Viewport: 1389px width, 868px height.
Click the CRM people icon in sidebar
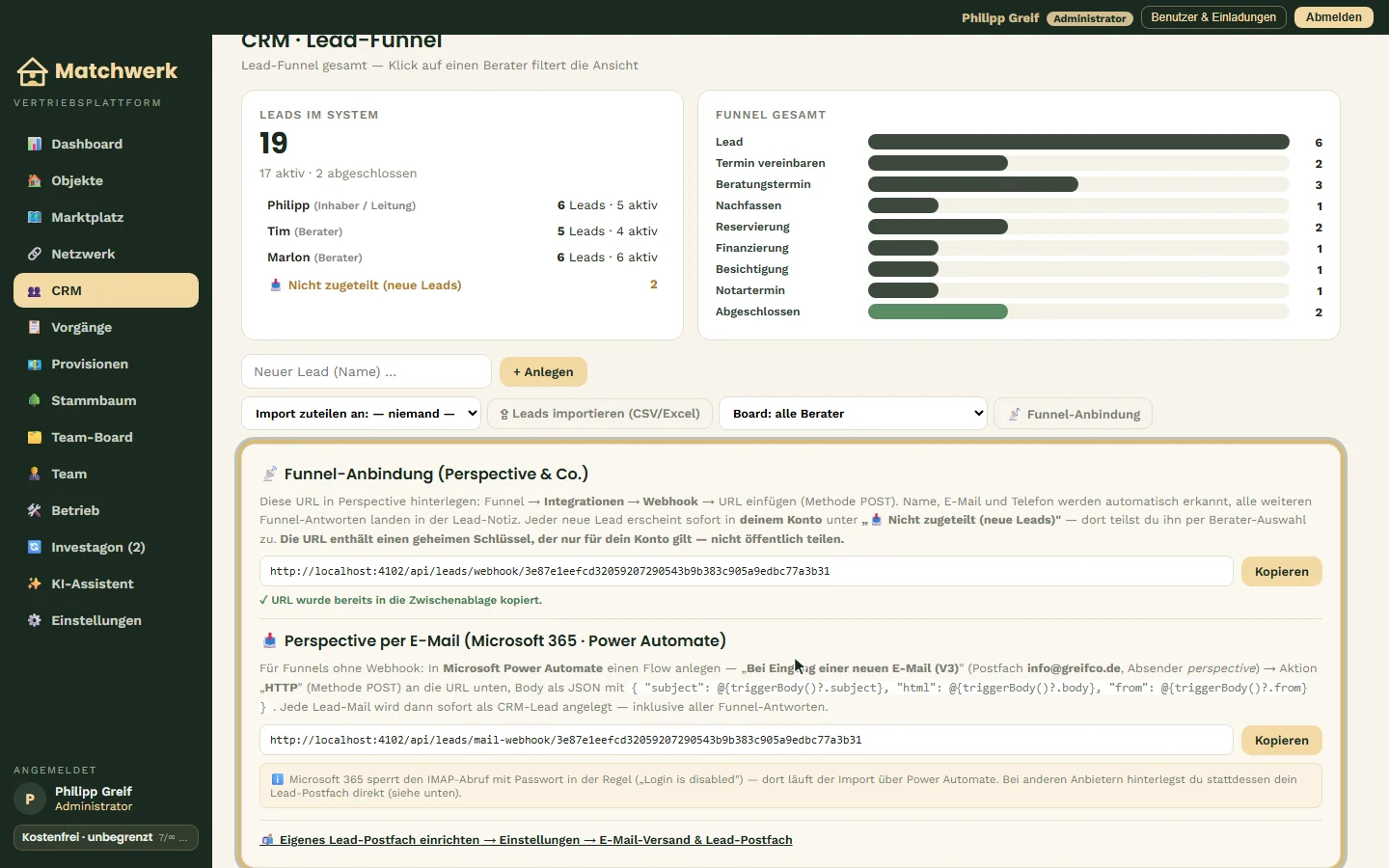point(35,290)
